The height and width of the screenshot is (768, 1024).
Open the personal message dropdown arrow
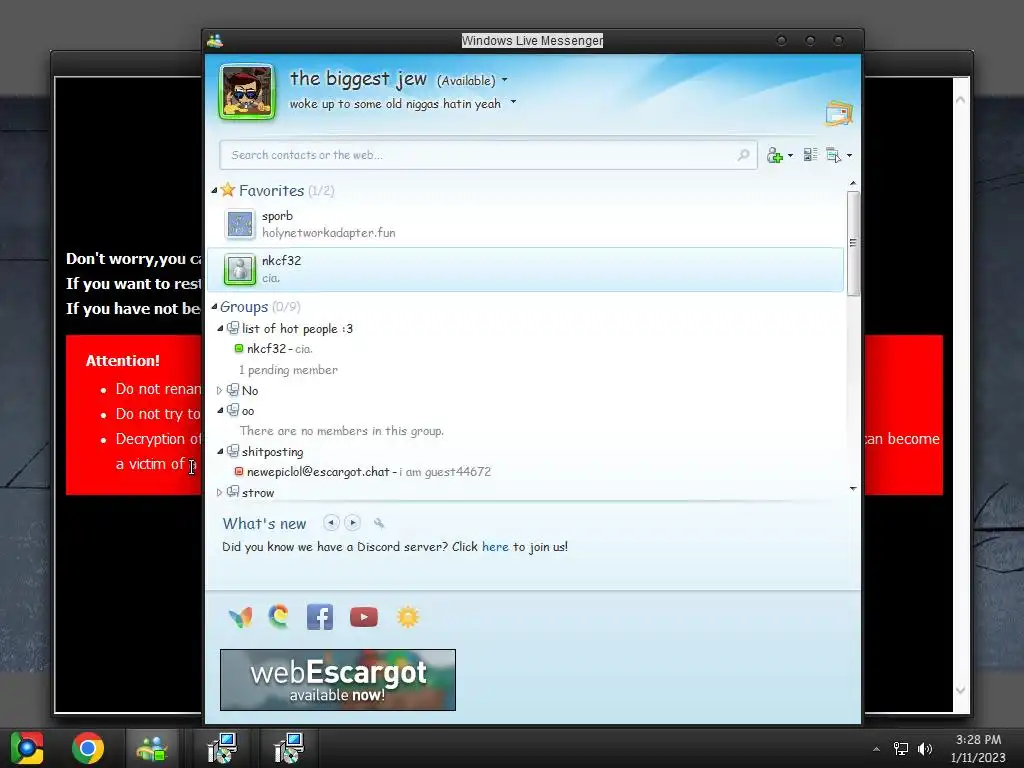tap(513, 102)
